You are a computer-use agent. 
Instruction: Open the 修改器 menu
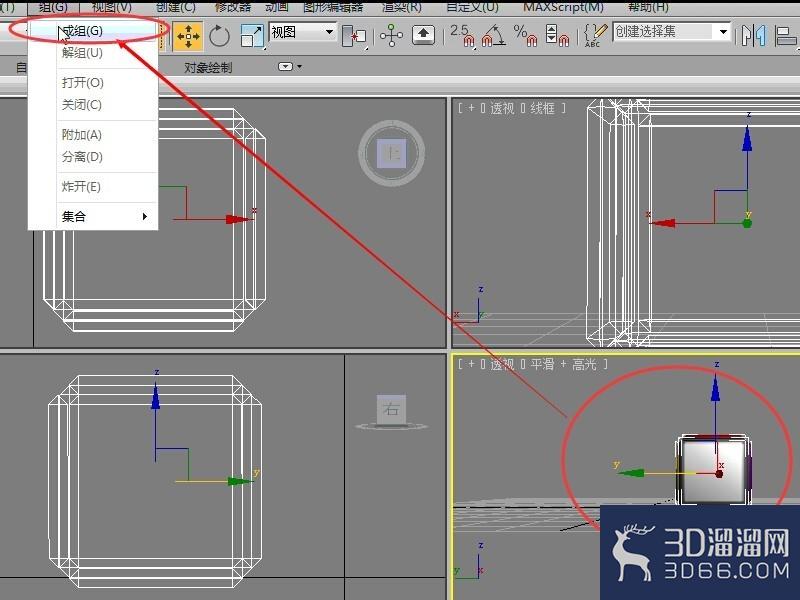(233, 7)
